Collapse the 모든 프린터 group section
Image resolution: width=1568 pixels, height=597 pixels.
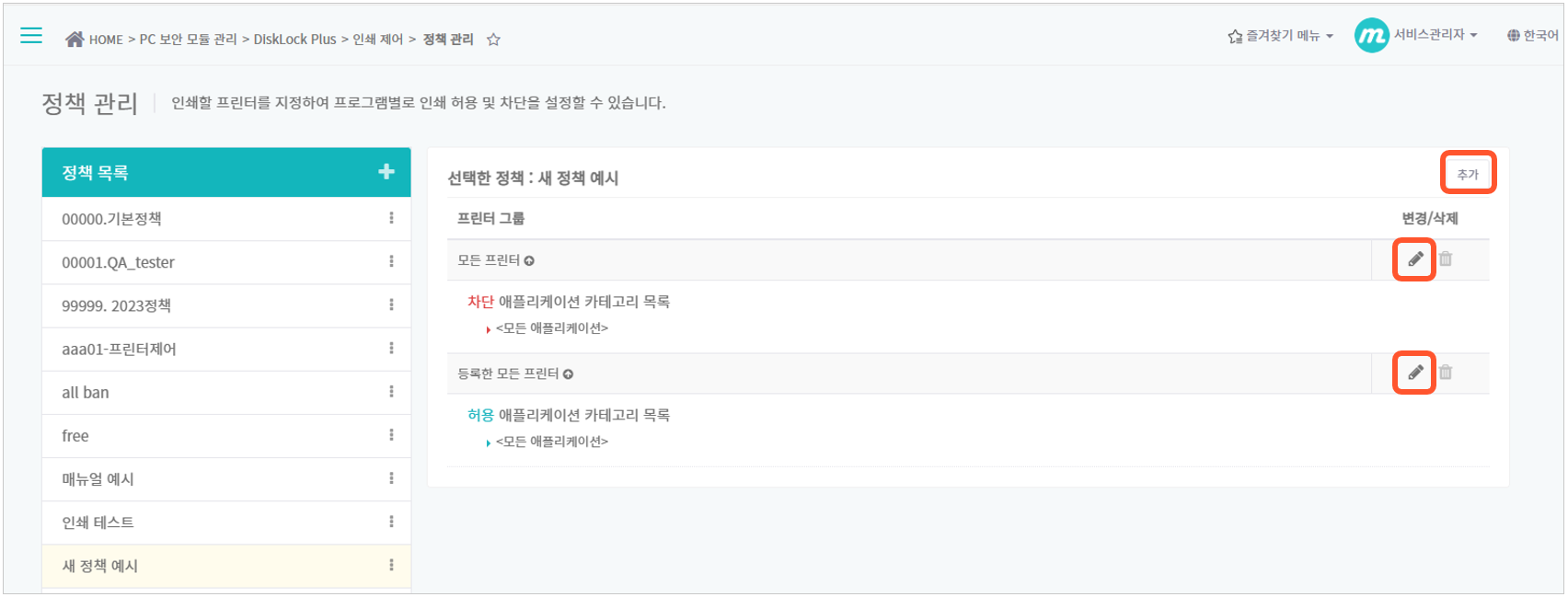529,261
